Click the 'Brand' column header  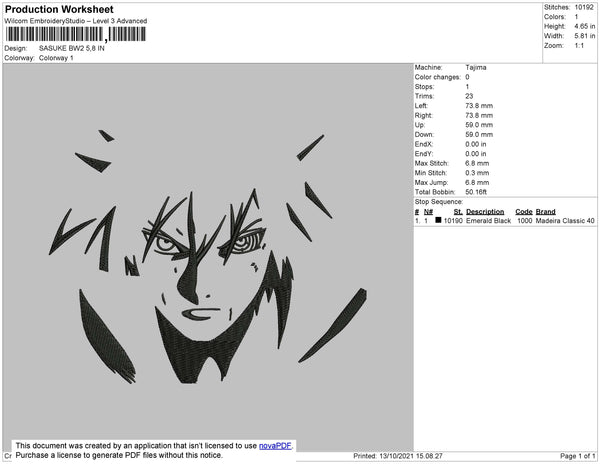tap(545, 212)
